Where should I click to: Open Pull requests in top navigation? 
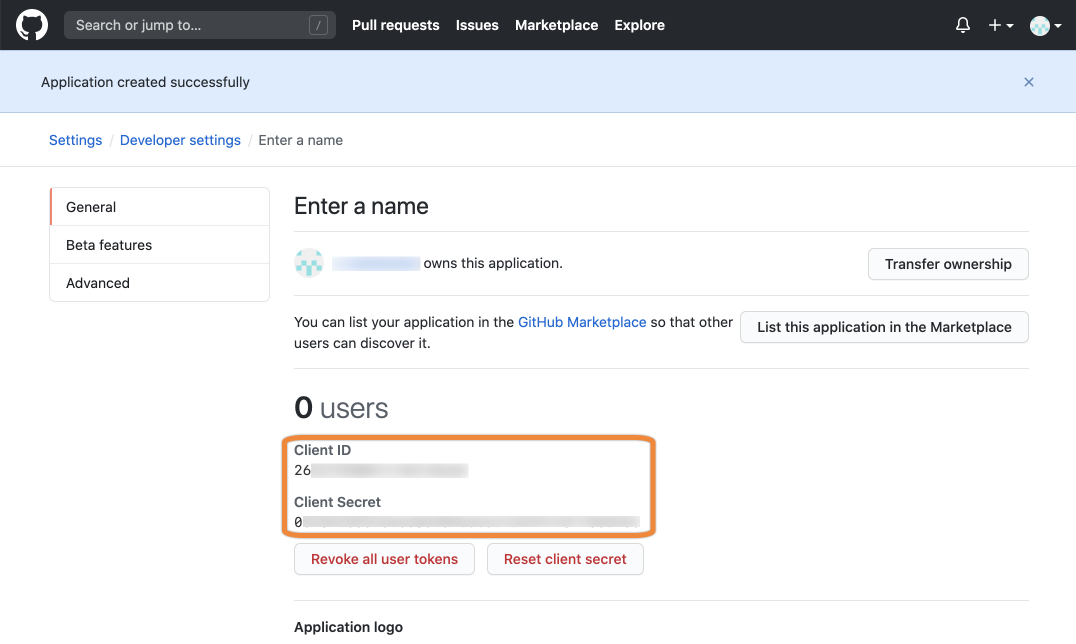(x=395, y=25)
